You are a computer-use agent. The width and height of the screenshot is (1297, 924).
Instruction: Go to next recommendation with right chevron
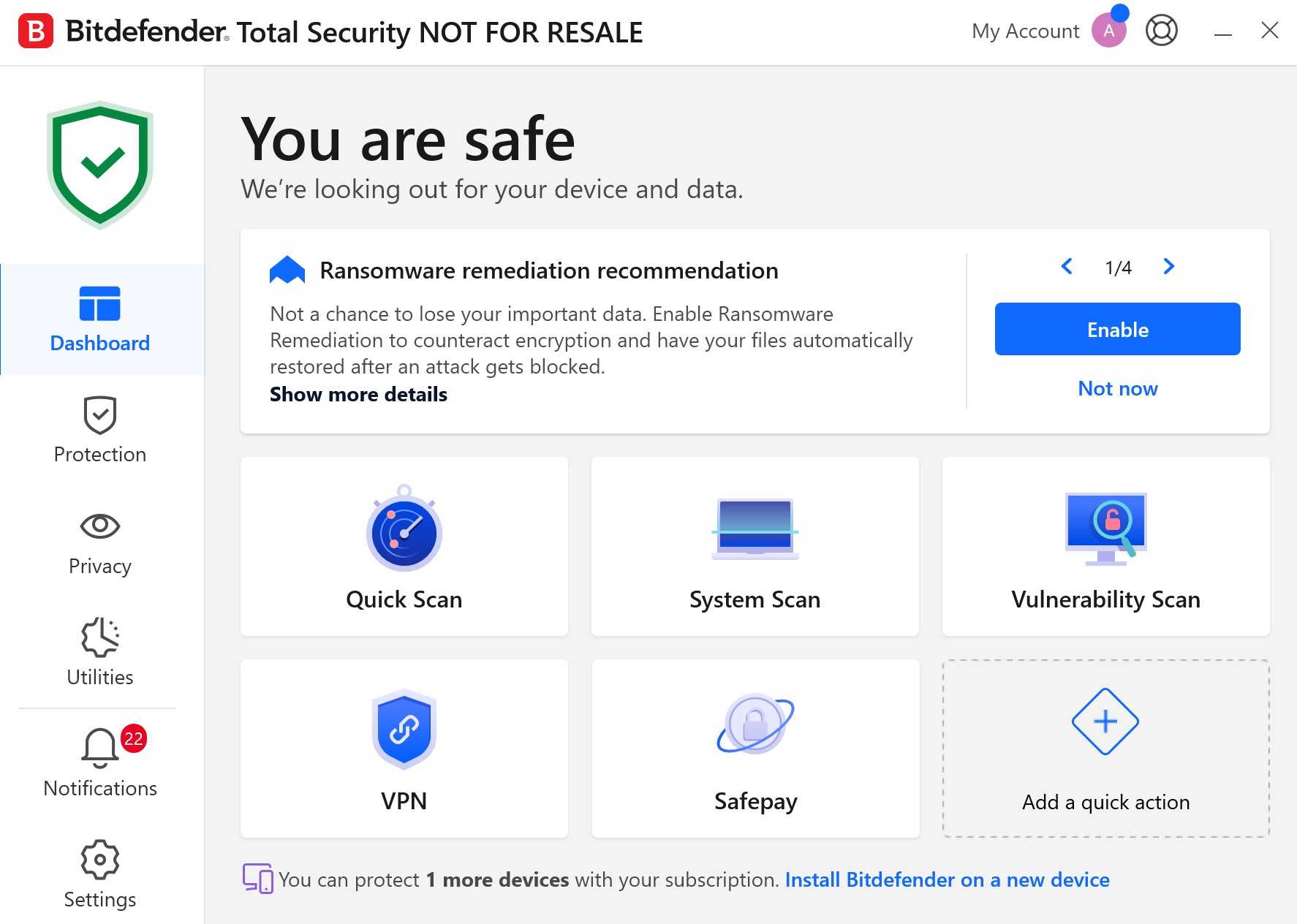pos(1168,267)
